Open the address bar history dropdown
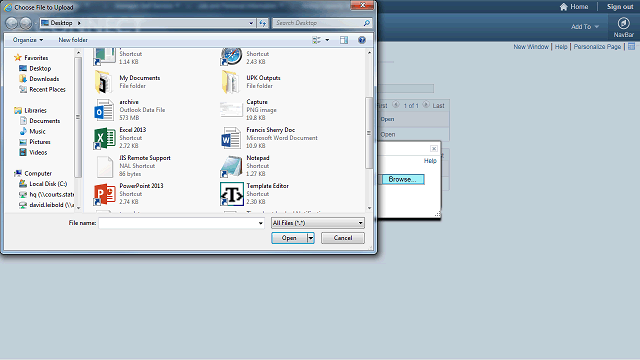 [251, 23]
